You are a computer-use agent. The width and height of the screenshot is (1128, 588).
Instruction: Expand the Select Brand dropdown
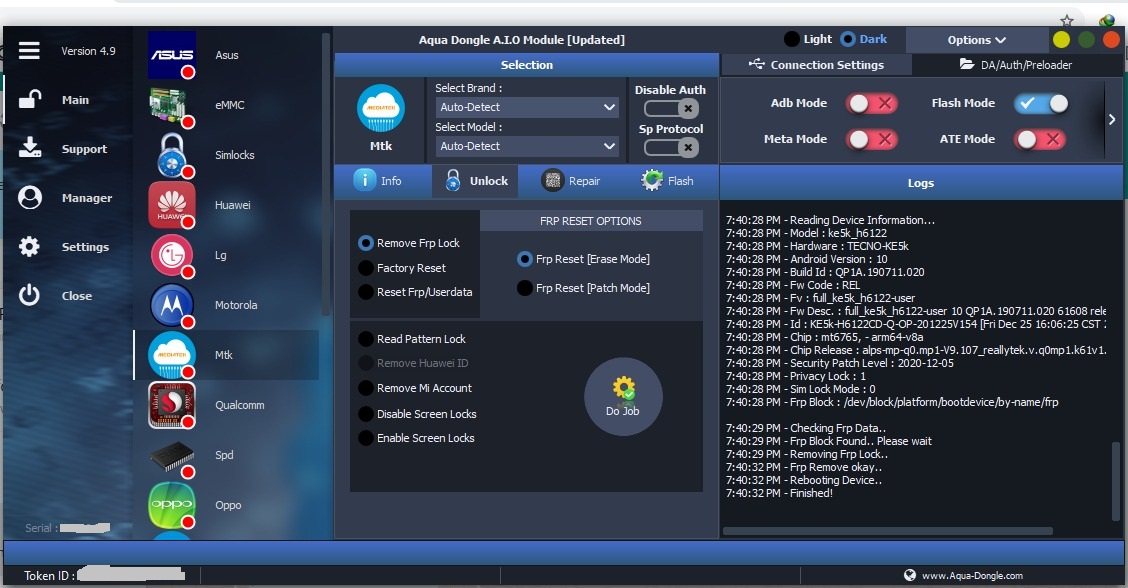tap(526, 107)
